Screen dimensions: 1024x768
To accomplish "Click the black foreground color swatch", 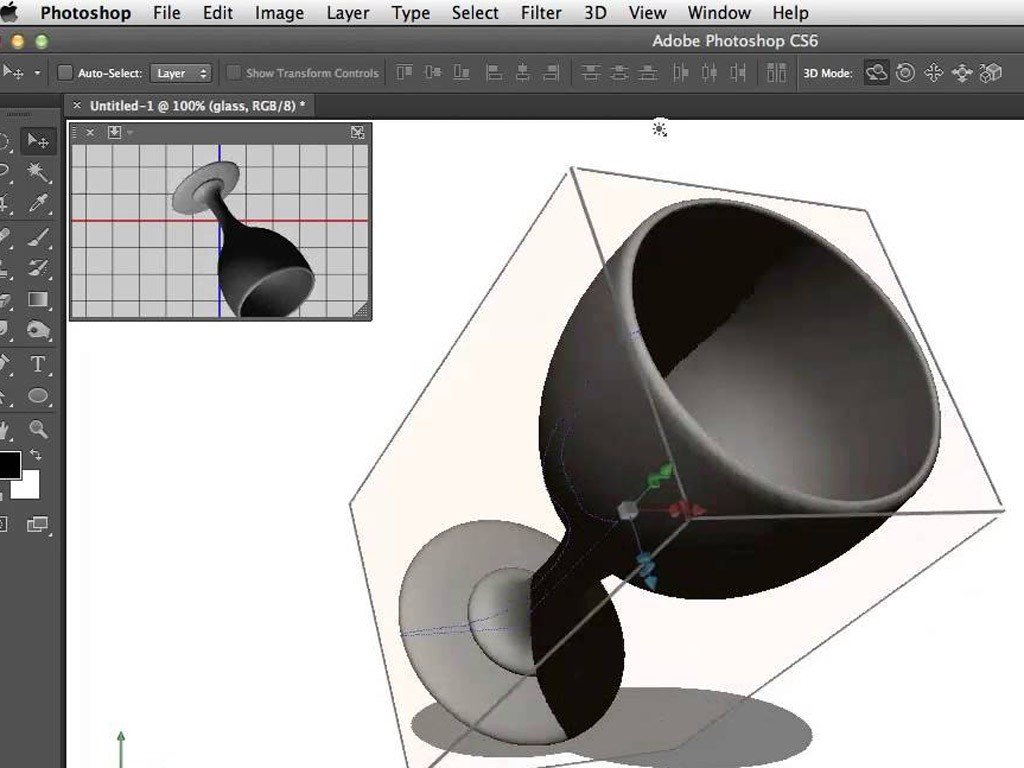I will click(9, 464).
